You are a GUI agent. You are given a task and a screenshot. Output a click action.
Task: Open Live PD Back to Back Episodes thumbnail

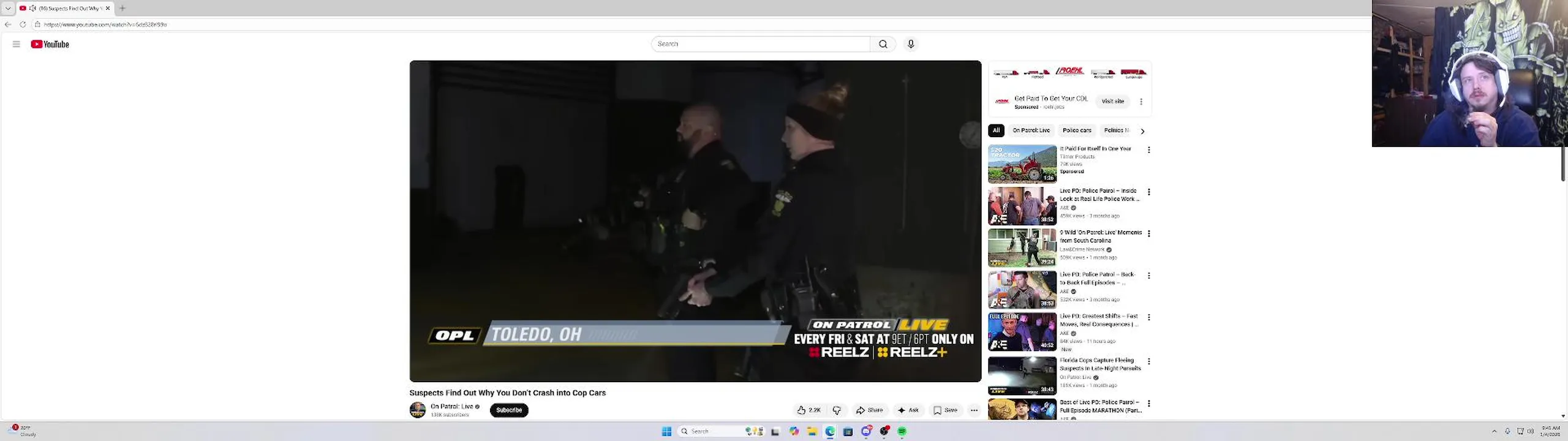point(1022,290)
